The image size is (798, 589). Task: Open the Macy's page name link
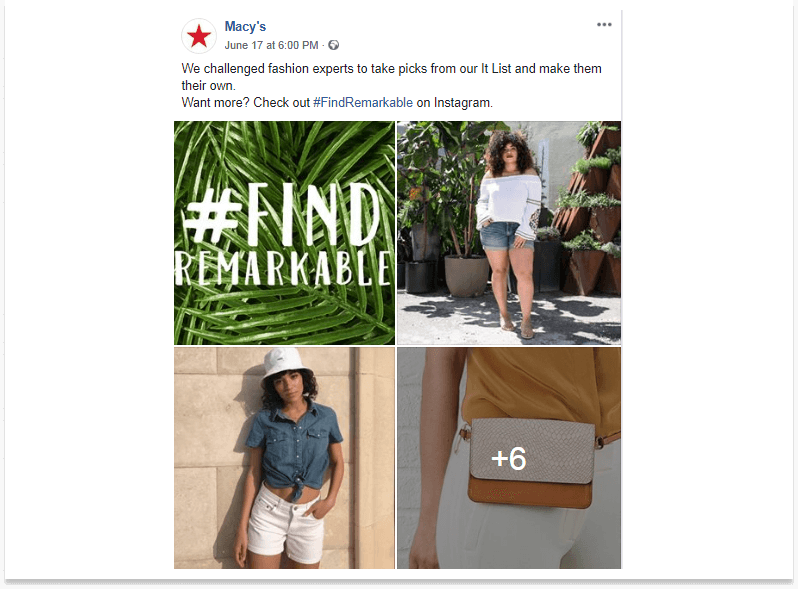(x=245, y=26)
